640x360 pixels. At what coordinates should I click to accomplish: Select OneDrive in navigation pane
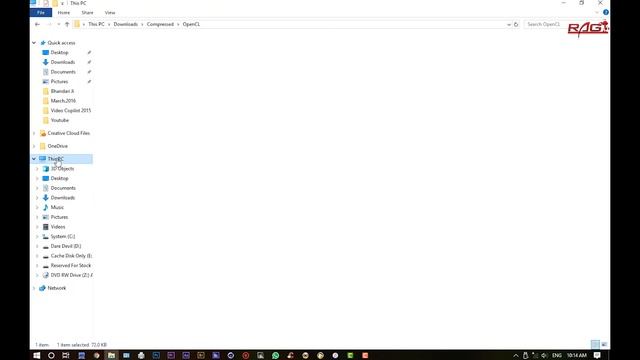58,146
